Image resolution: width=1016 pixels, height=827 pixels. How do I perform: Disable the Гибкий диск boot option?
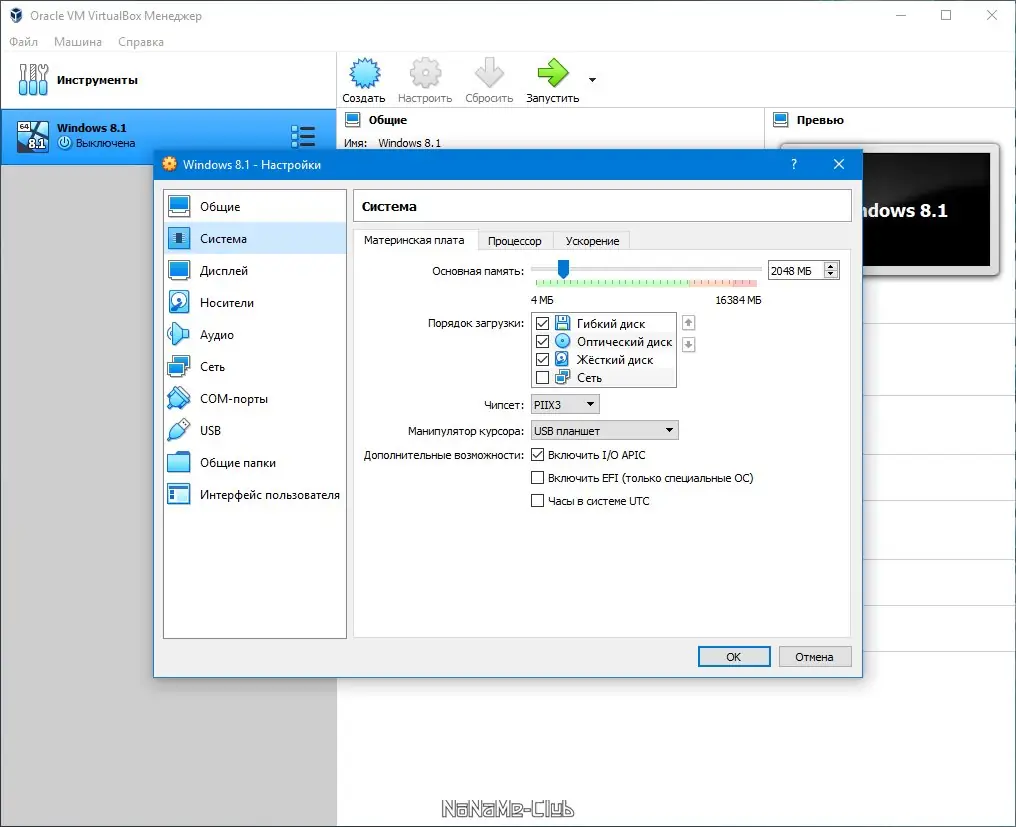[542, 323]
